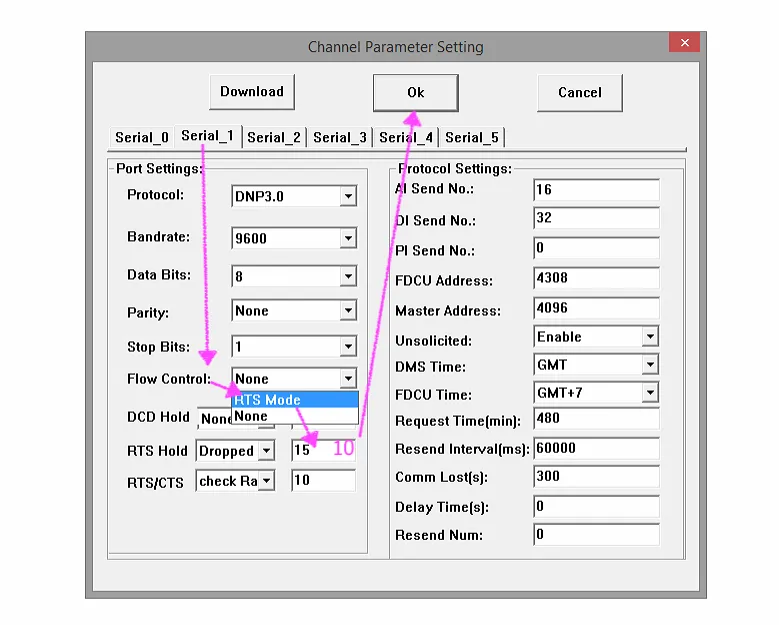Focus the AI Send No. field
The height and width of the screenshot is (625, 779).
(x=597, y=190)
